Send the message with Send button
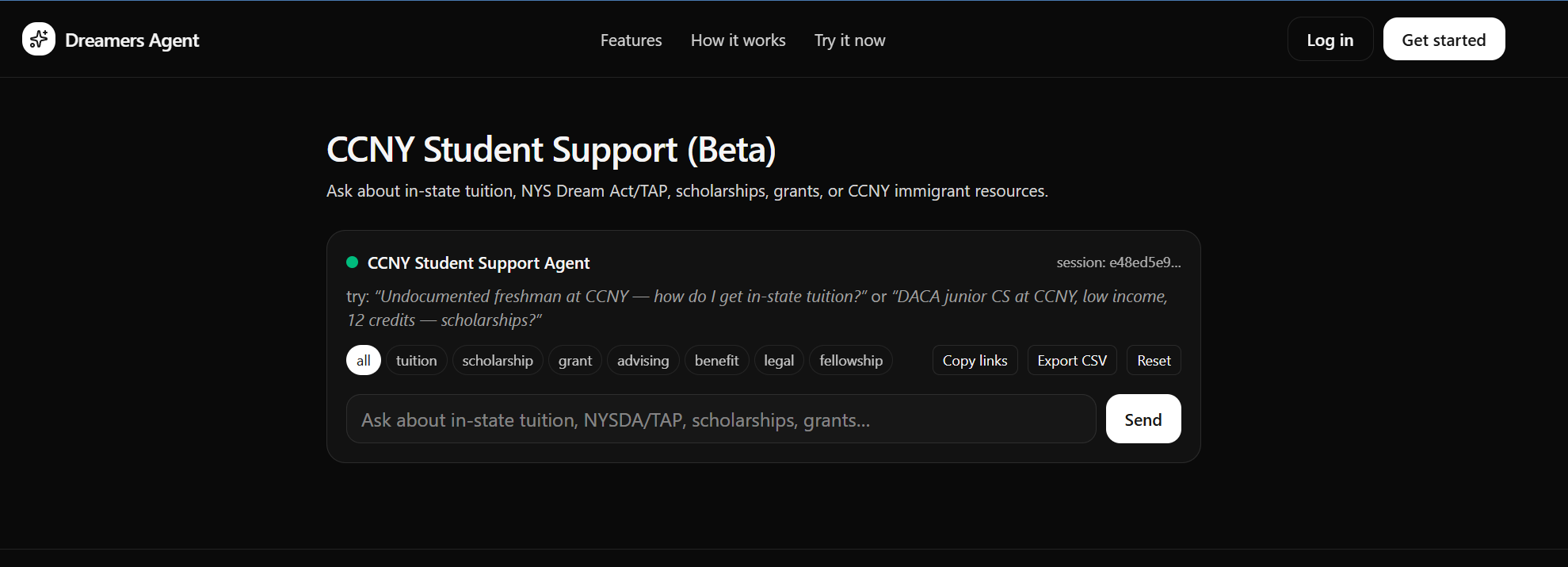 pyautogui.click(x=1143, y=419)
